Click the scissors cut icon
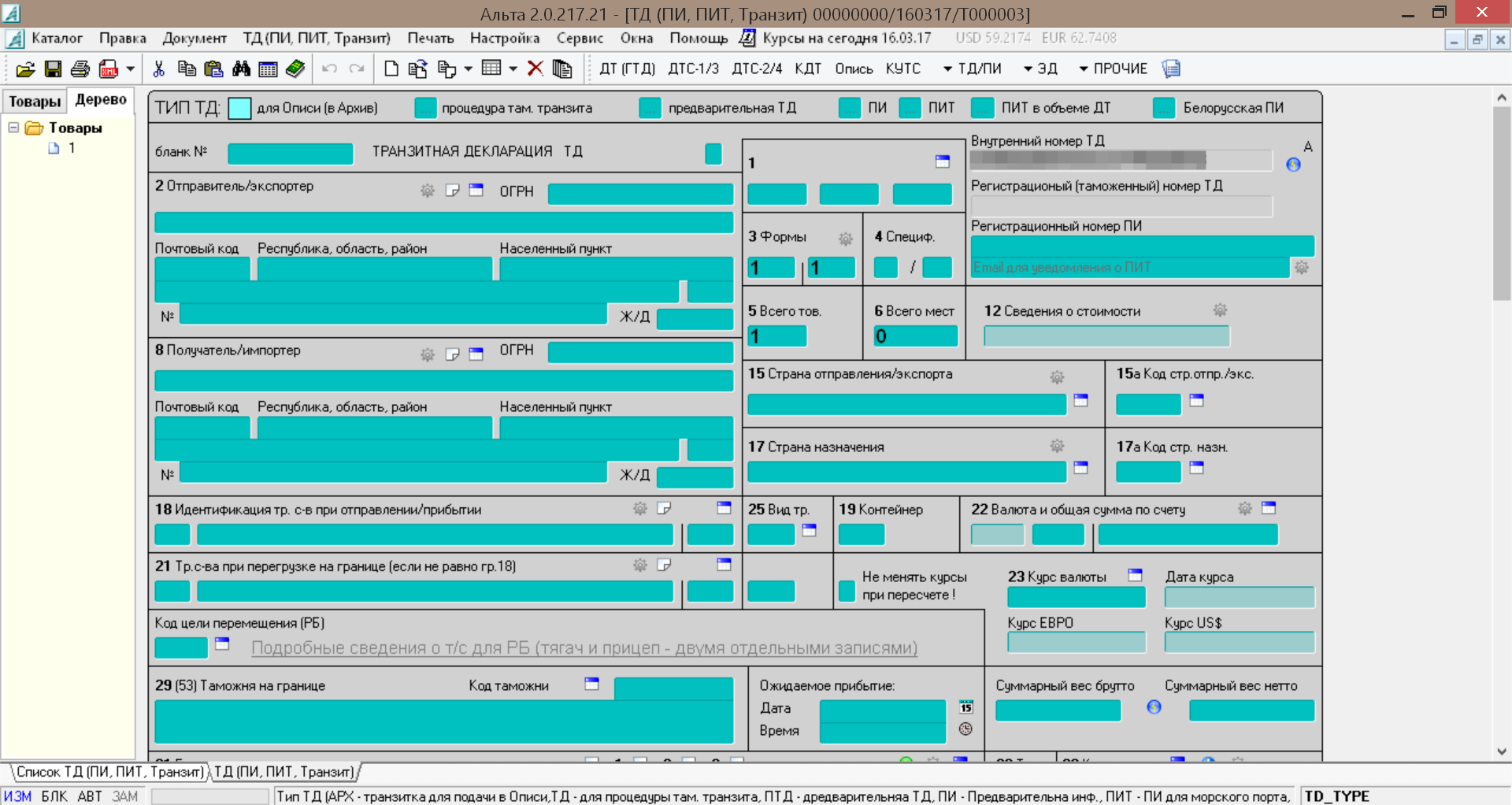Screen dimensions: 1512x805 [x=158, y=69]
